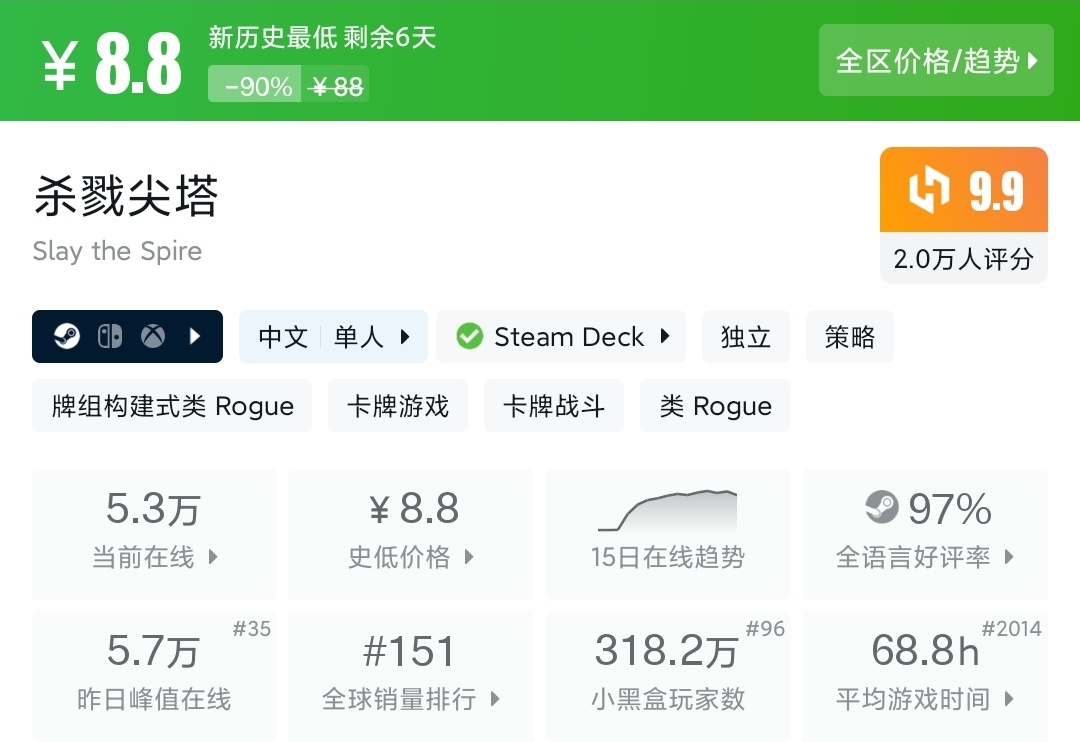Screen dimensions: 1080x742
Task: Click the green Steam Deck verified checkmark
Action: point(469,337)
